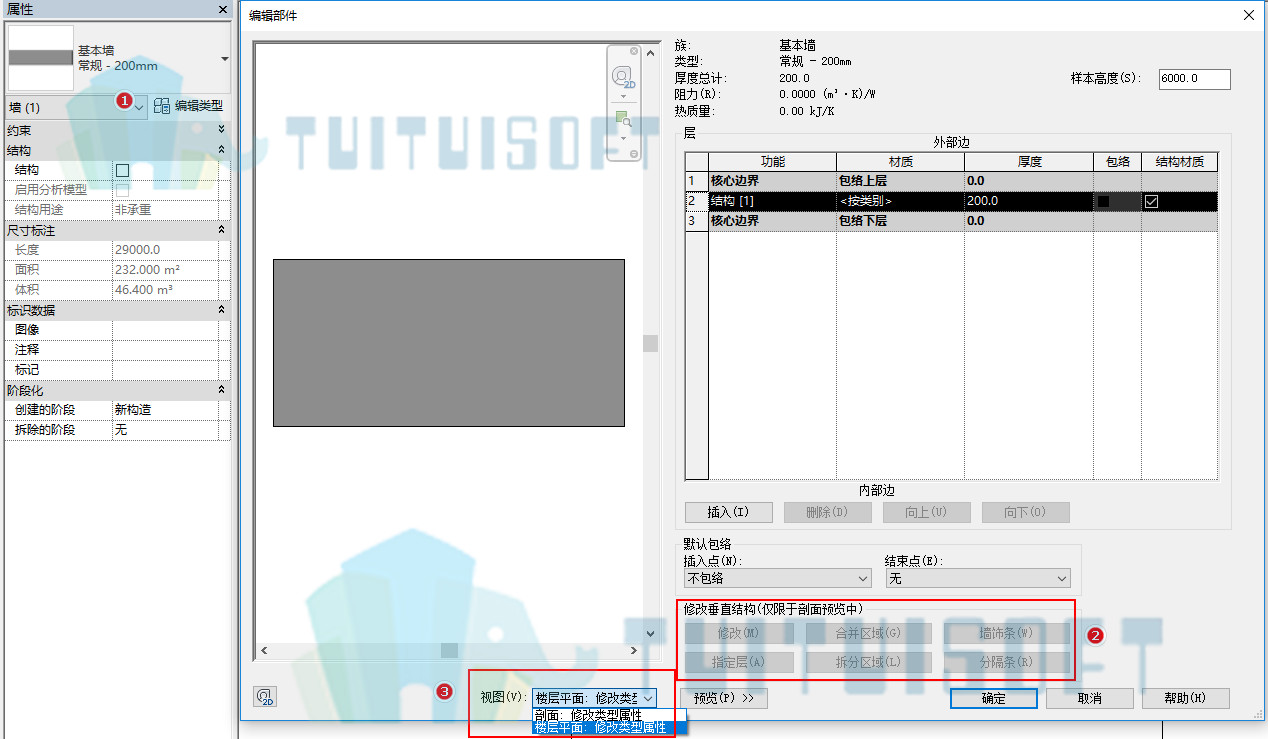Click the 样本高度 input field

[x=1194, y=79]
